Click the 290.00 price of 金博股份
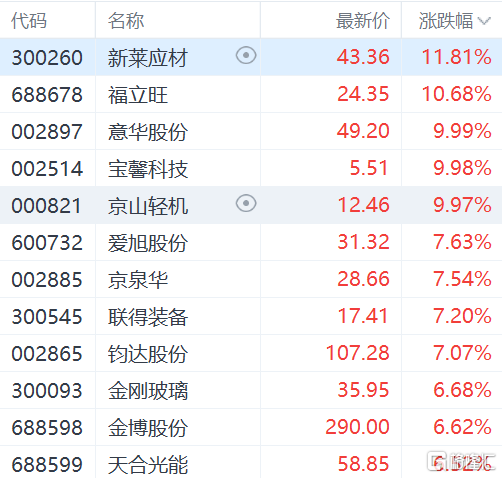The width and height of the screenshot is (502, 478). [x=357, y=427]
